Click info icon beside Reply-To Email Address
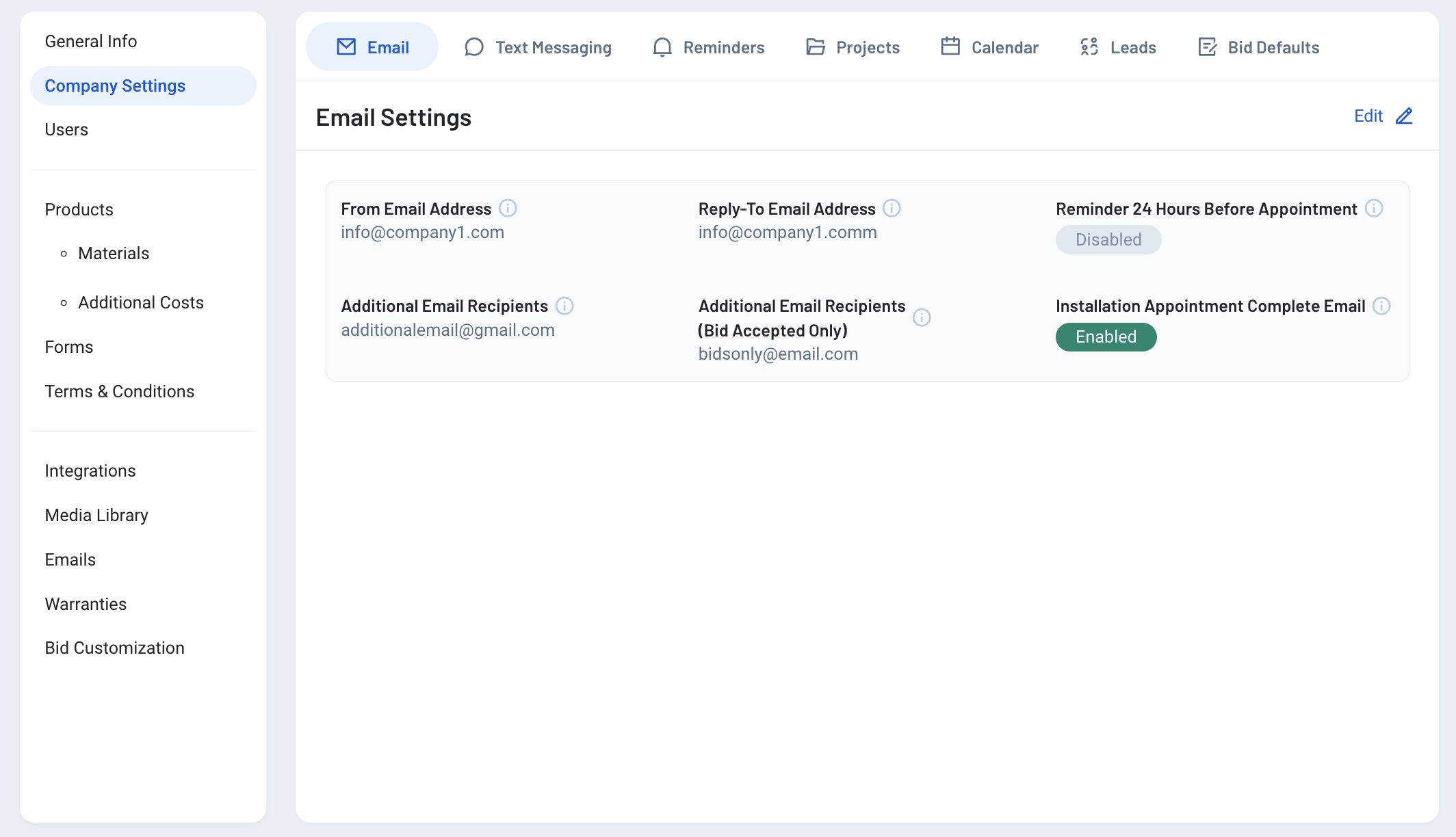 pos(892,208)
